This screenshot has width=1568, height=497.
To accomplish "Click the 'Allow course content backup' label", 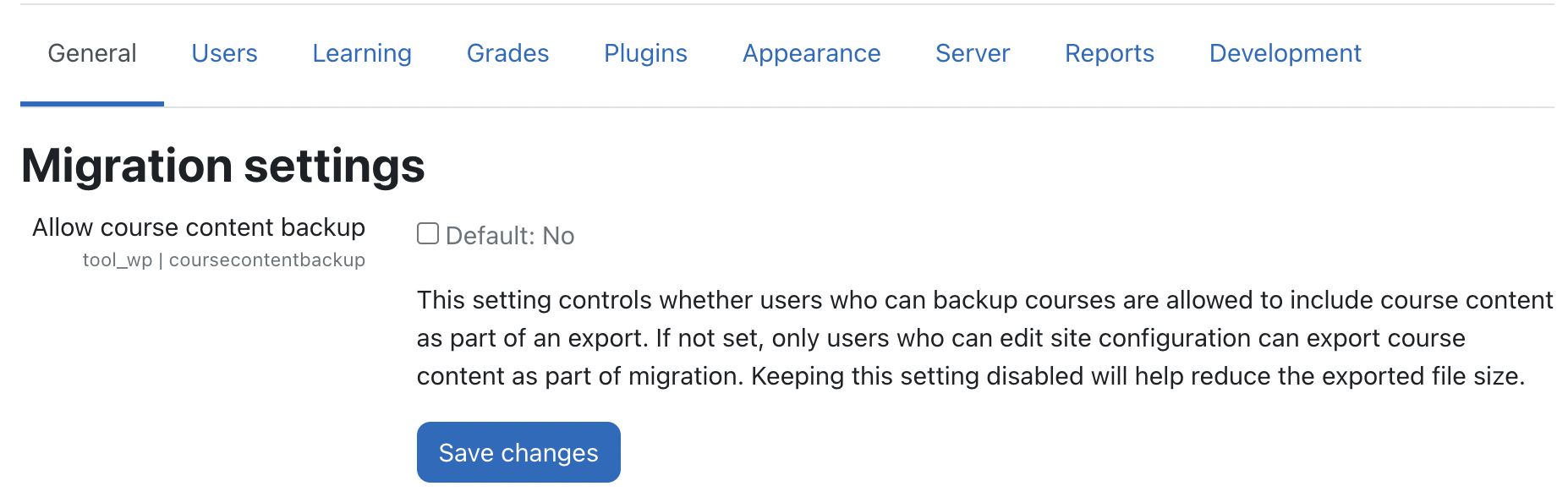I will point(199,227).
